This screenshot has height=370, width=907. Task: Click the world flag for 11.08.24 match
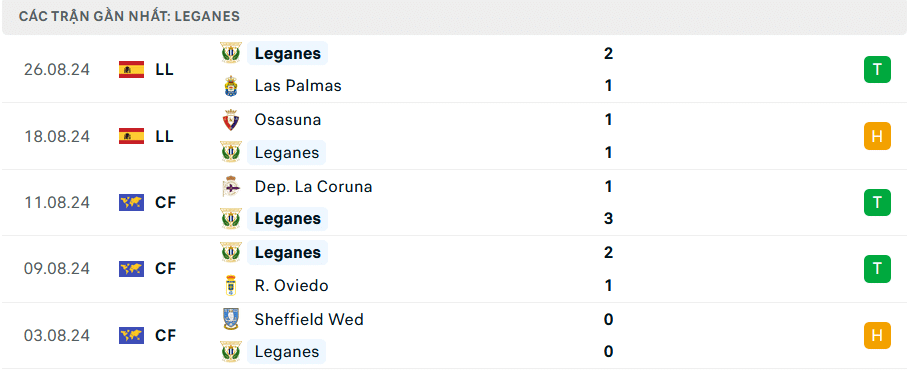[x=131, y=202]
